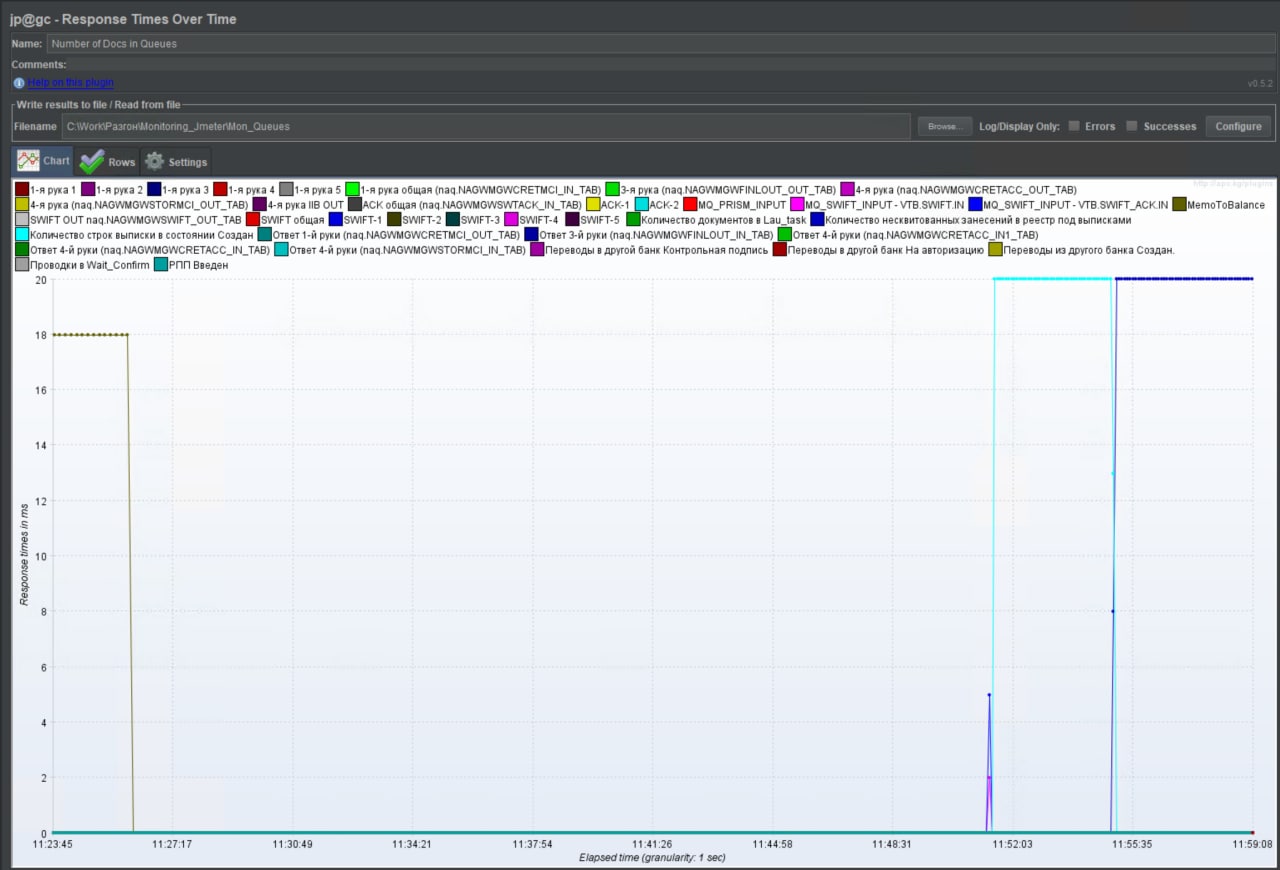Click legend text 'ACK общая (naq.NAGWMGWSWTACK_IN_TAB)'
This screenshot has width=1280, height=870.
click(472, 205)
